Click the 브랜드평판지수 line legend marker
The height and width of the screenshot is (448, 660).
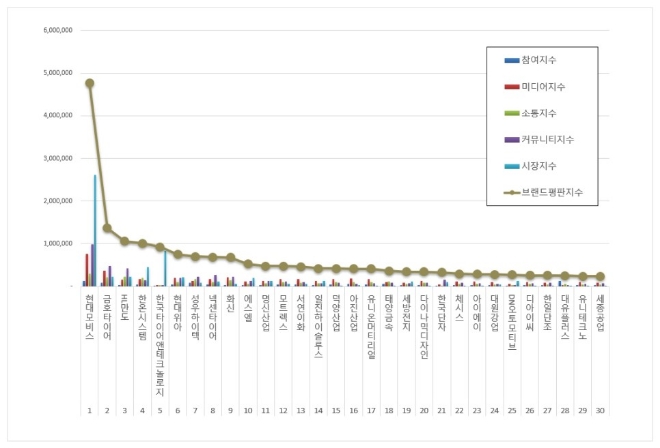[x=514, y=191]
